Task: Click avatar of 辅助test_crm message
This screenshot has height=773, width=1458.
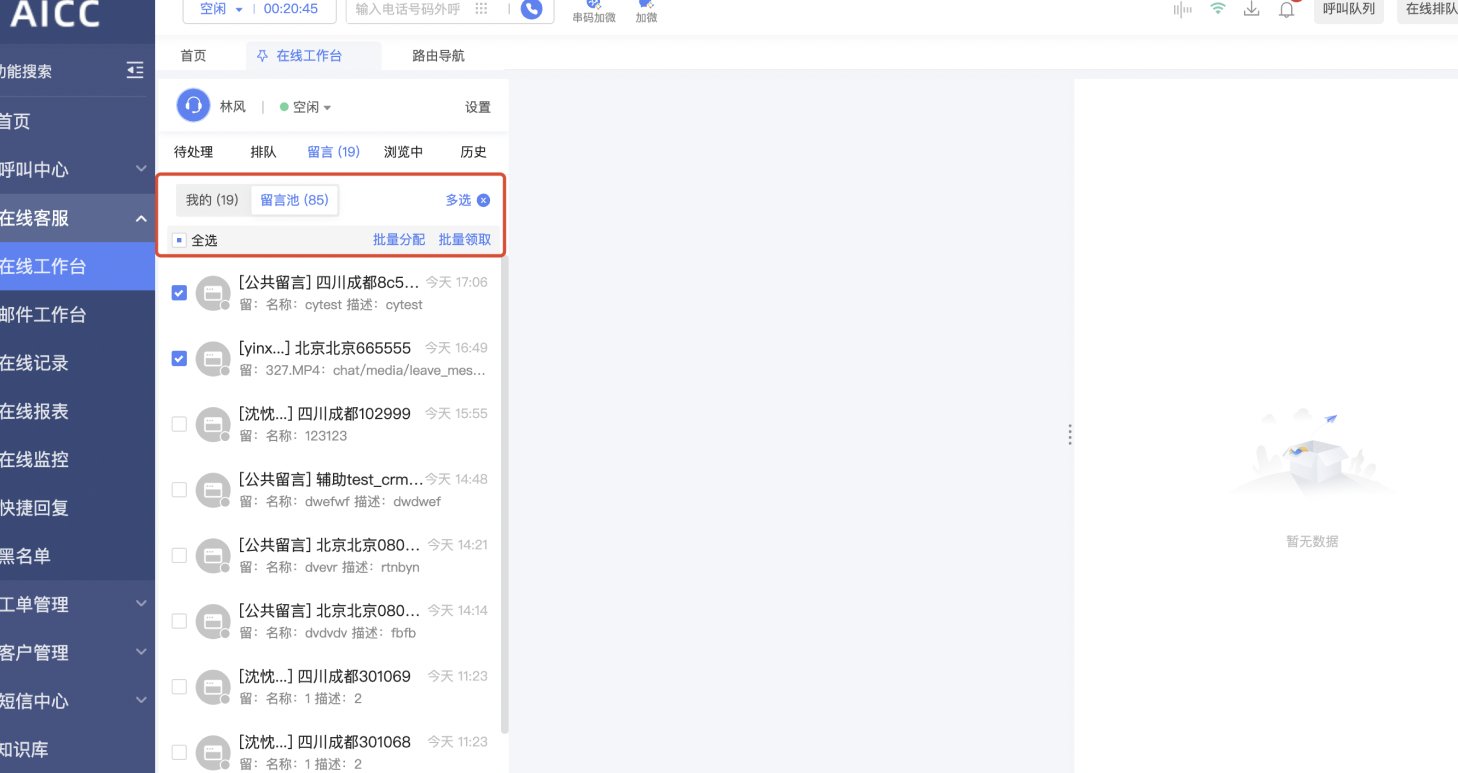Action: pos(212,490)
